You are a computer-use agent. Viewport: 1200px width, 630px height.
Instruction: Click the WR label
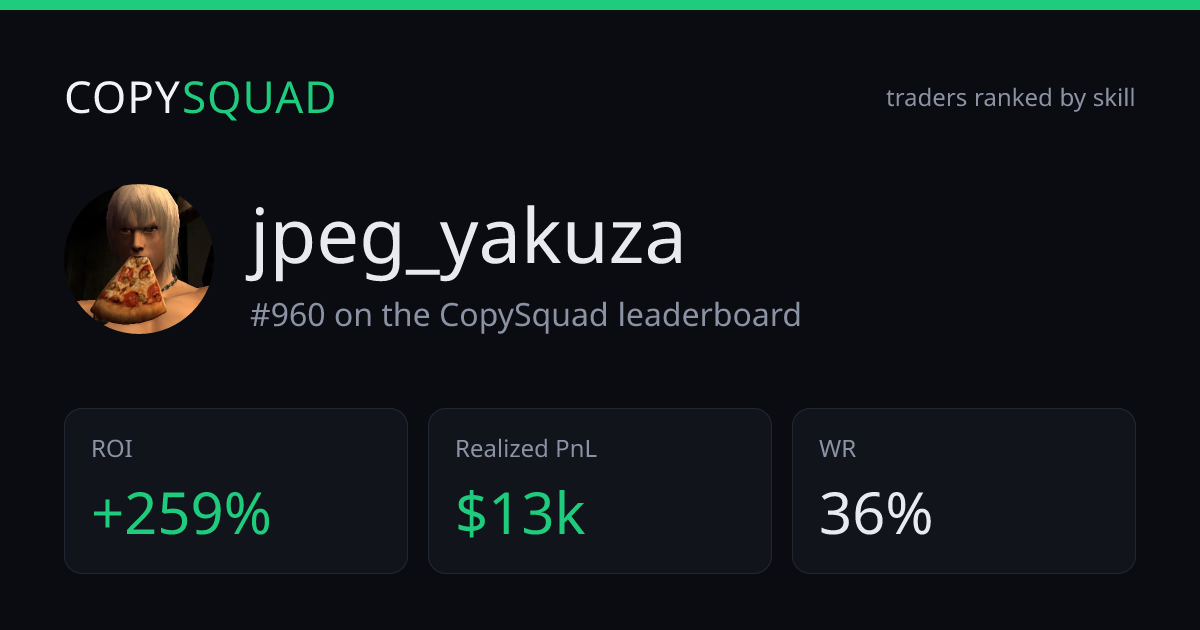click(x=837, y=449)
